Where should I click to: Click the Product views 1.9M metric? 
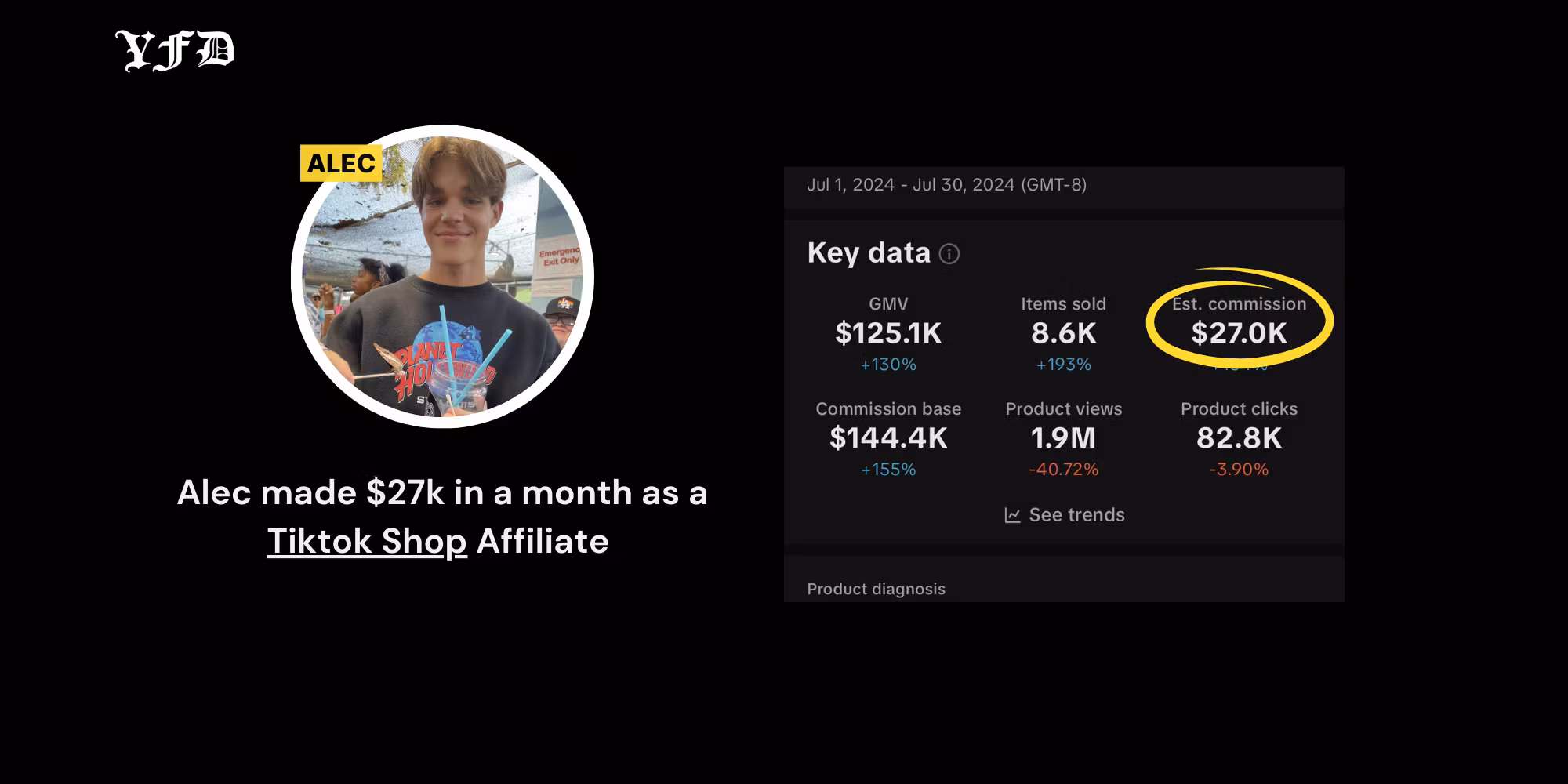click(1063, 437)
